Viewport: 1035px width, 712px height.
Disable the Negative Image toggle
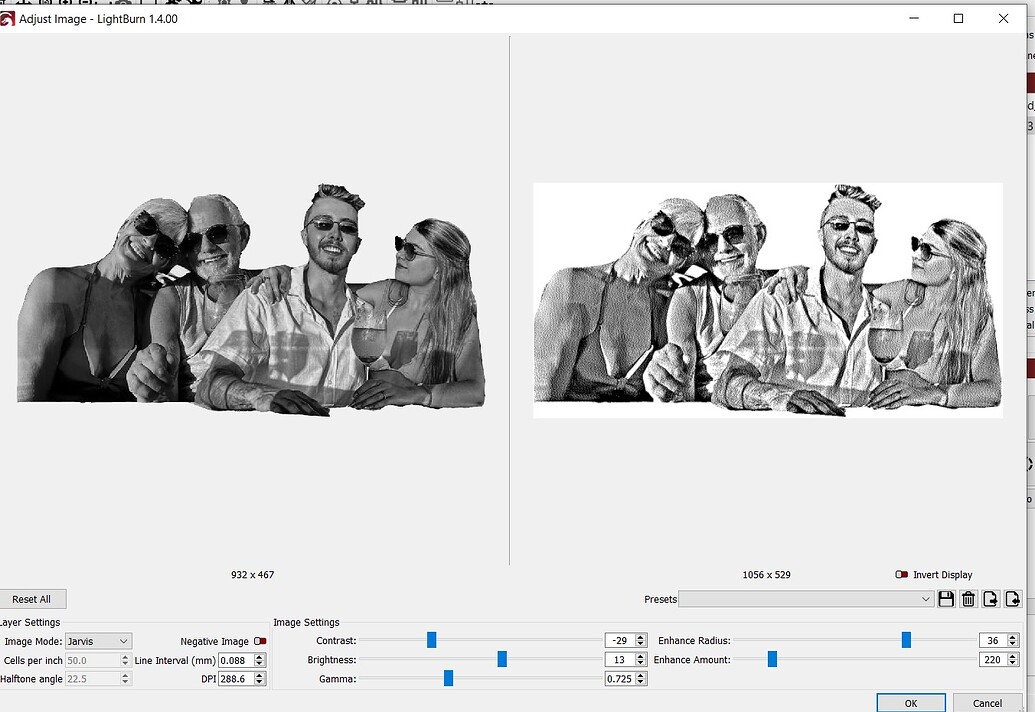pyautogui.click(x=259, y=641)
